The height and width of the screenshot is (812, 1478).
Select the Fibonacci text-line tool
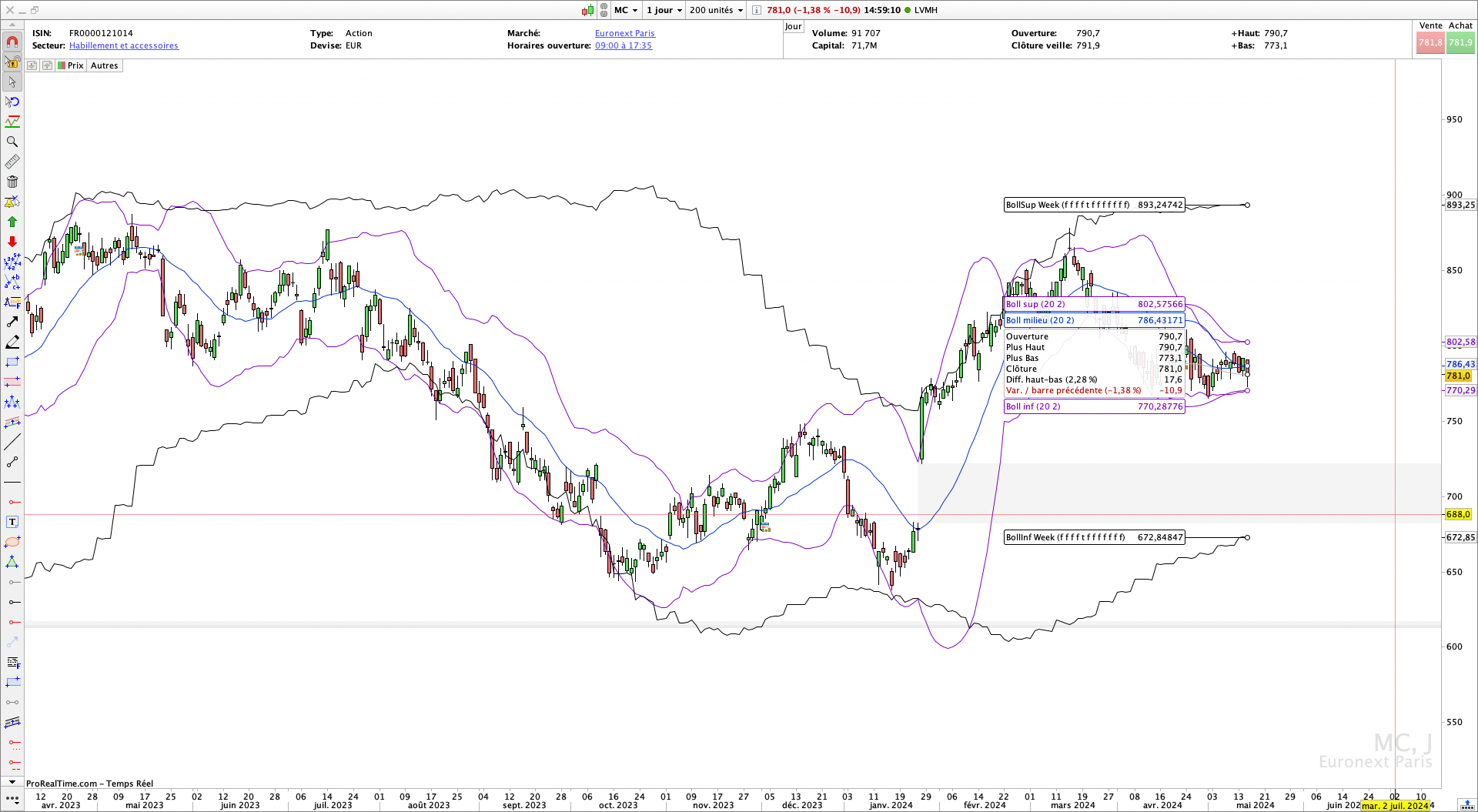click(12, 302)
